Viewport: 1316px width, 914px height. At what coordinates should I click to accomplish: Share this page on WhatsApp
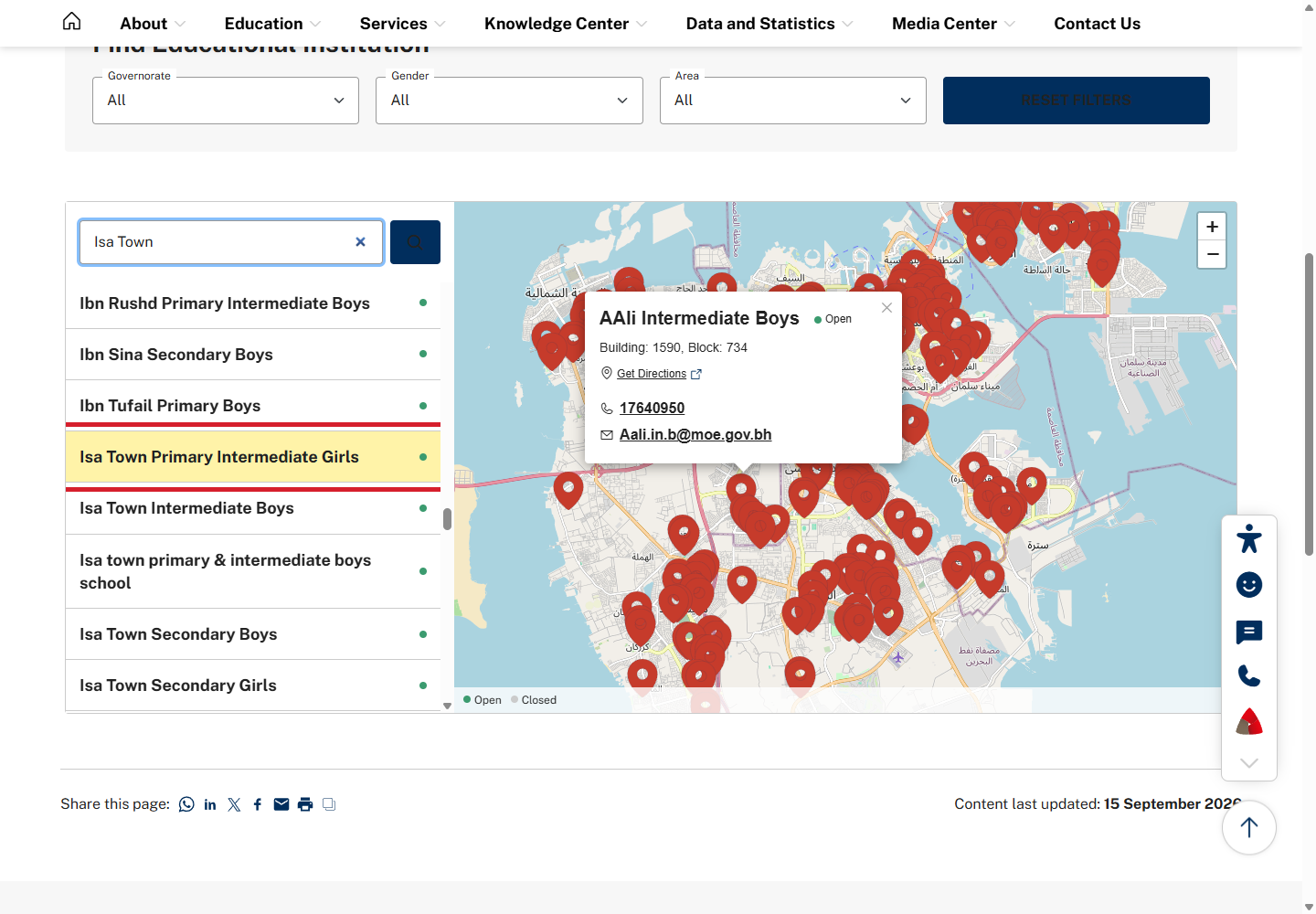(x=186, y=804)
